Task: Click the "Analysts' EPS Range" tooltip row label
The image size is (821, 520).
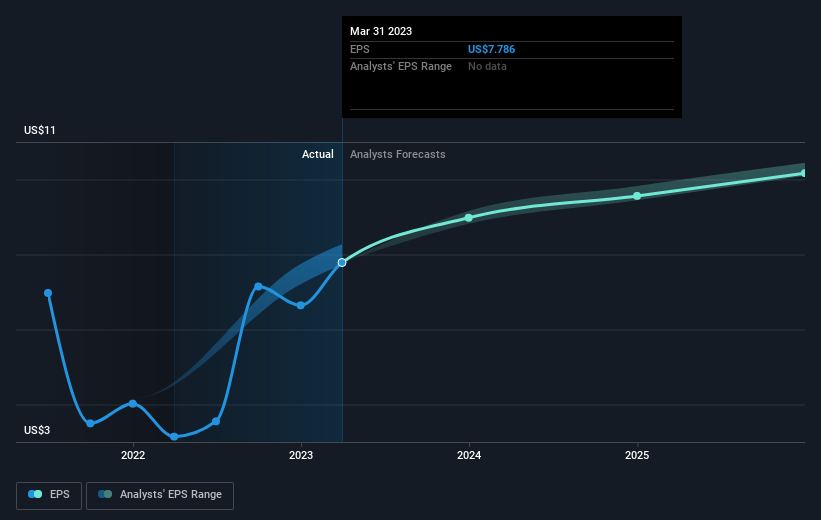Action: (401, 67)
